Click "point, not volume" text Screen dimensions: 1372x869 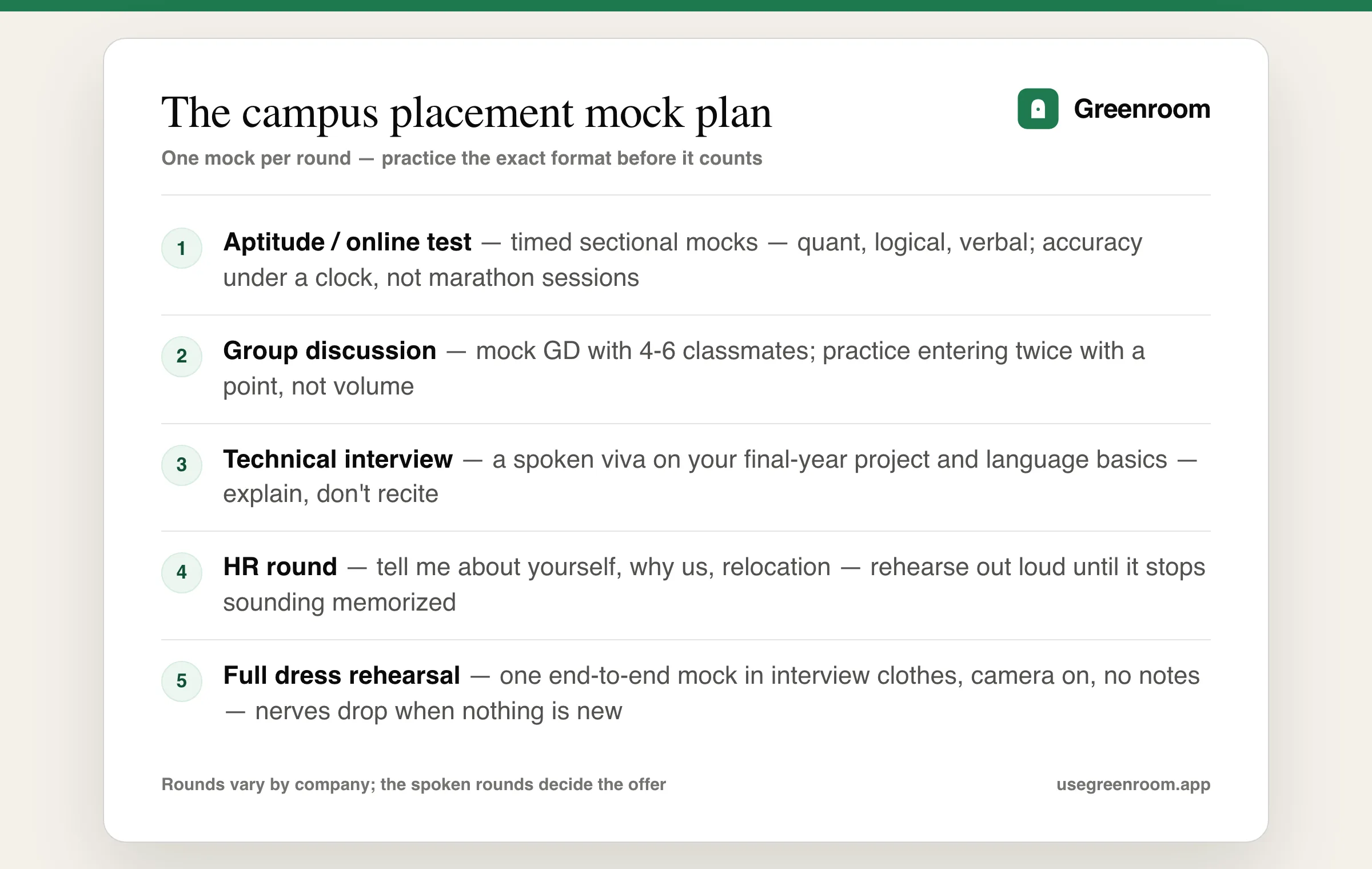318,386
